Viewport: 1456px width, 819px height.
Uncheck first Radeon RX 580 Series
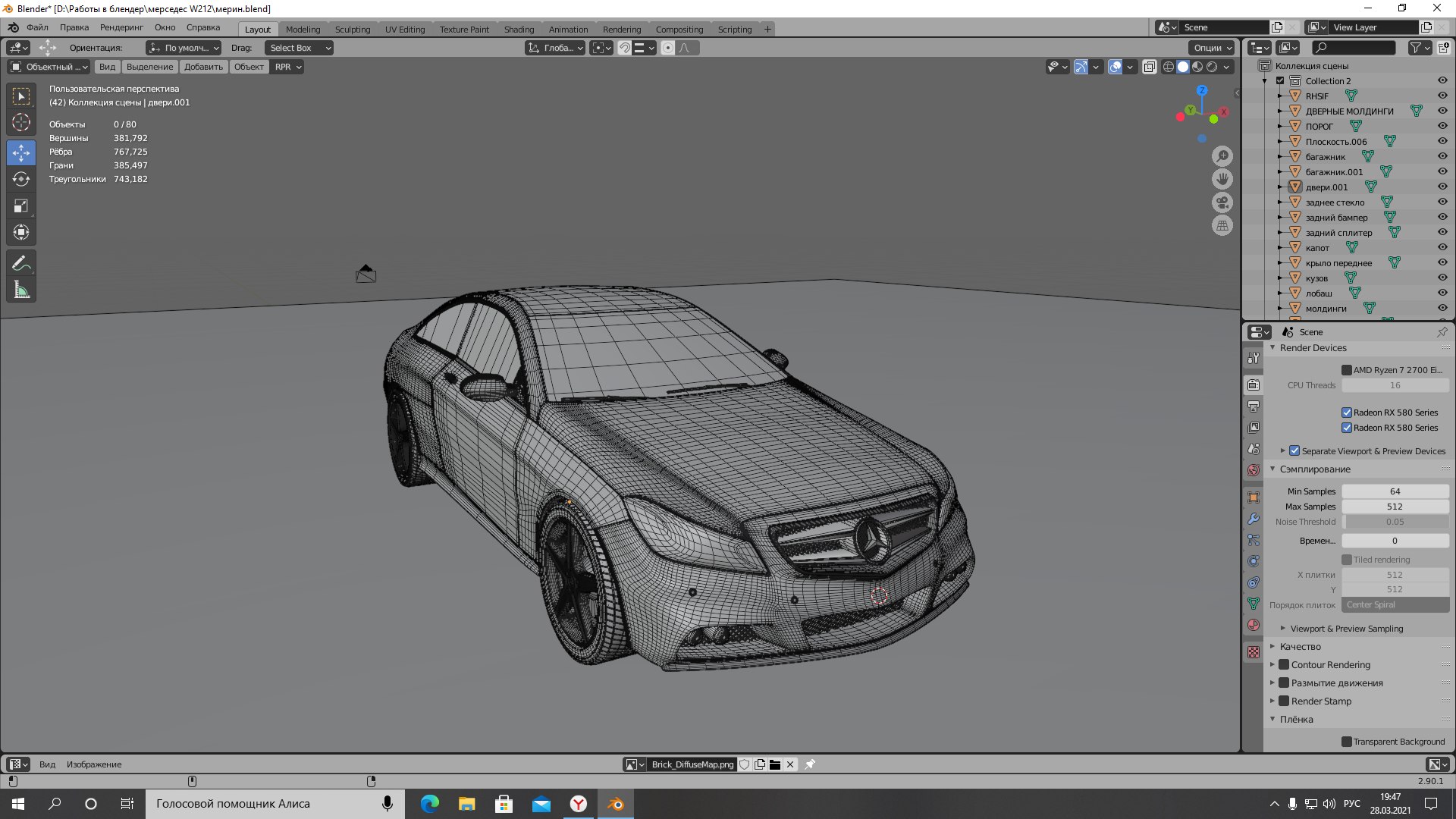point(1347,413)
